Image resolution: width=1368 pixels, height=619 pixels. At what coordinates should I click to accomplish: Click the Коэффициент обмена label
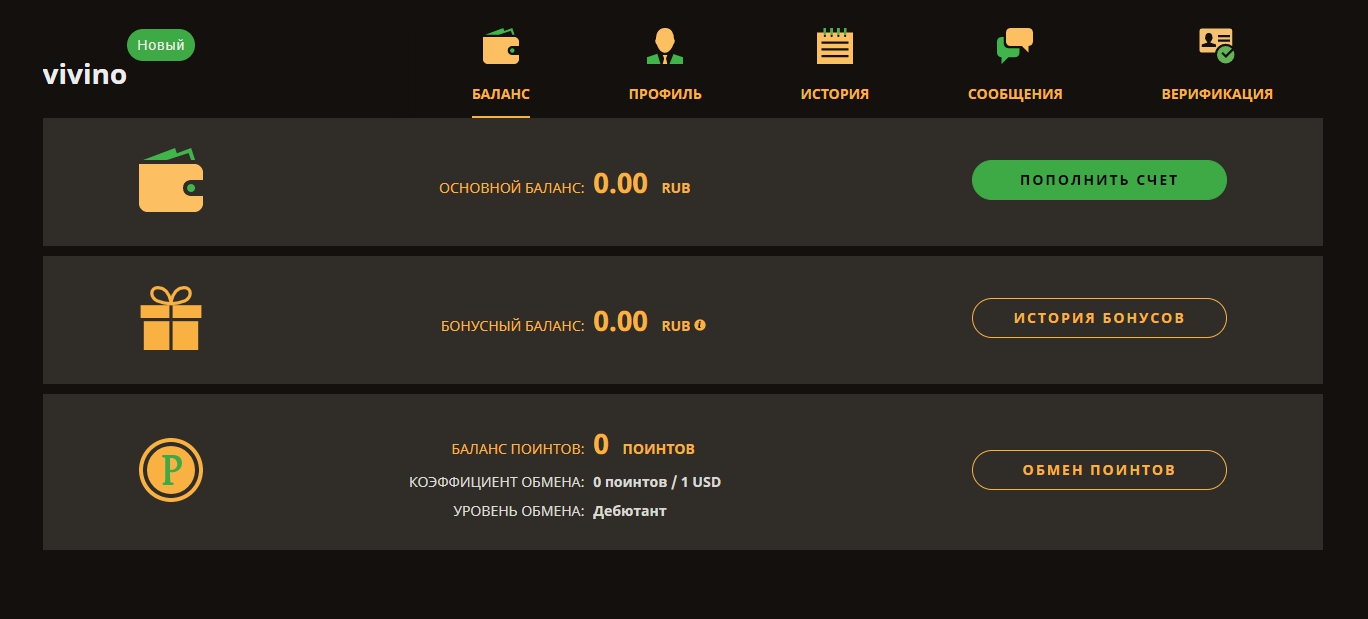pyautogui.click(x=497, y=482)
